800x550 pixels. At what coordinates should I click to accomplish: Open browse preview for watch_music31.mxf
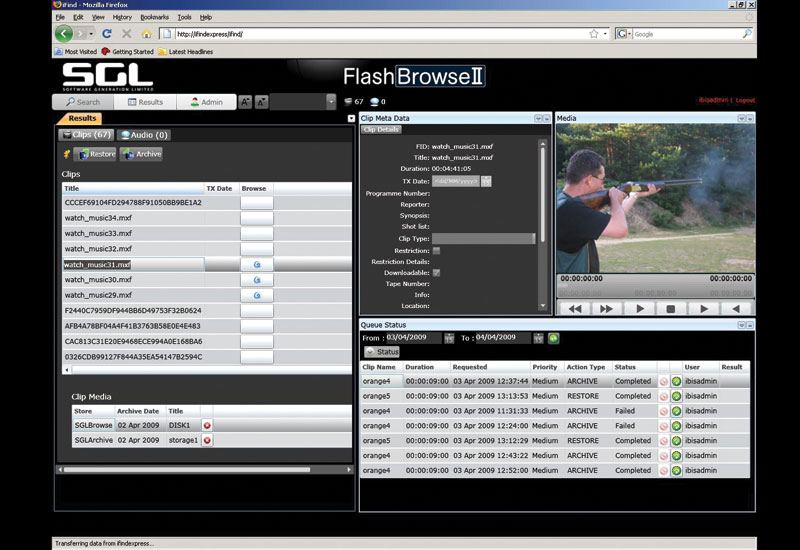pos(257,264)
